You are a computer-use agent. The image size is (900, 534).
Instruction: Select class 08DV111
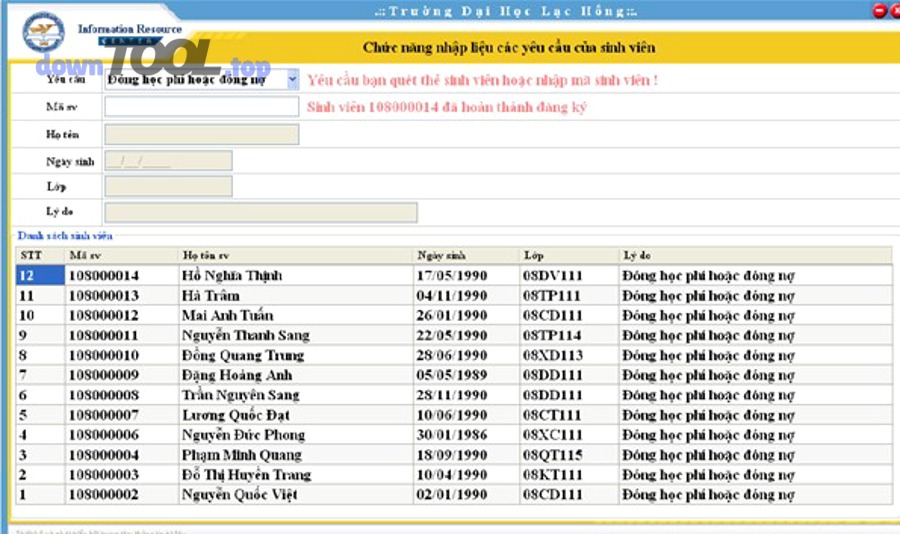click(553, 276)
